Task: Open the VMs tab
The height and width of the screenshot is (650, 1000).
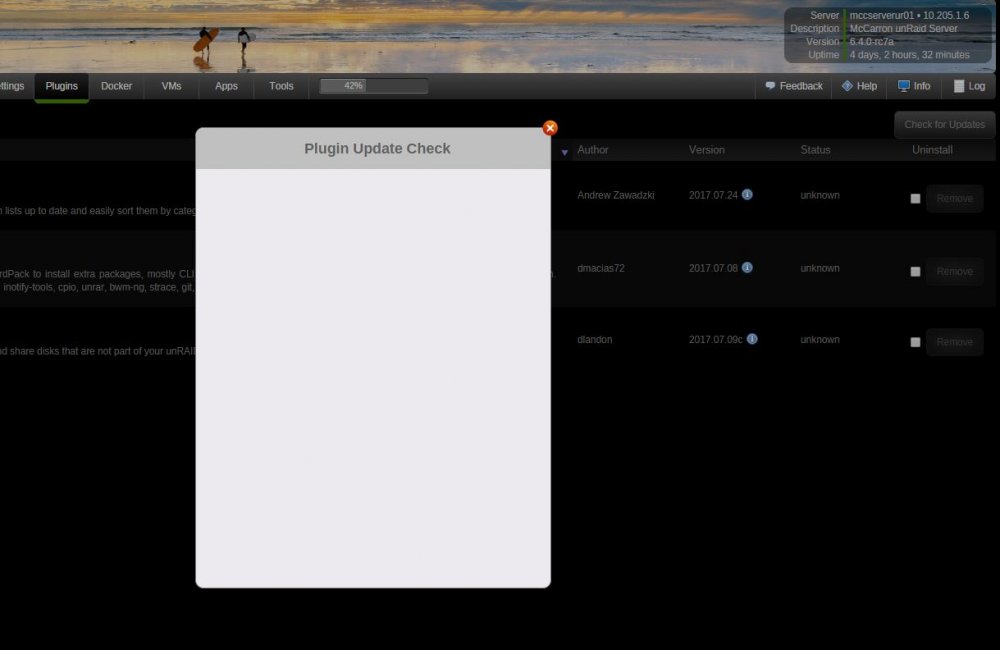Action: click(x=171, y=86)
